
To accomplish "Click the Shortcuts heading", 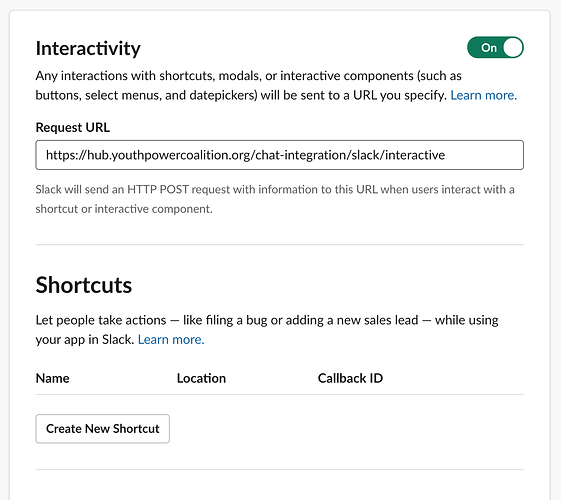I will tap(84, 285).
